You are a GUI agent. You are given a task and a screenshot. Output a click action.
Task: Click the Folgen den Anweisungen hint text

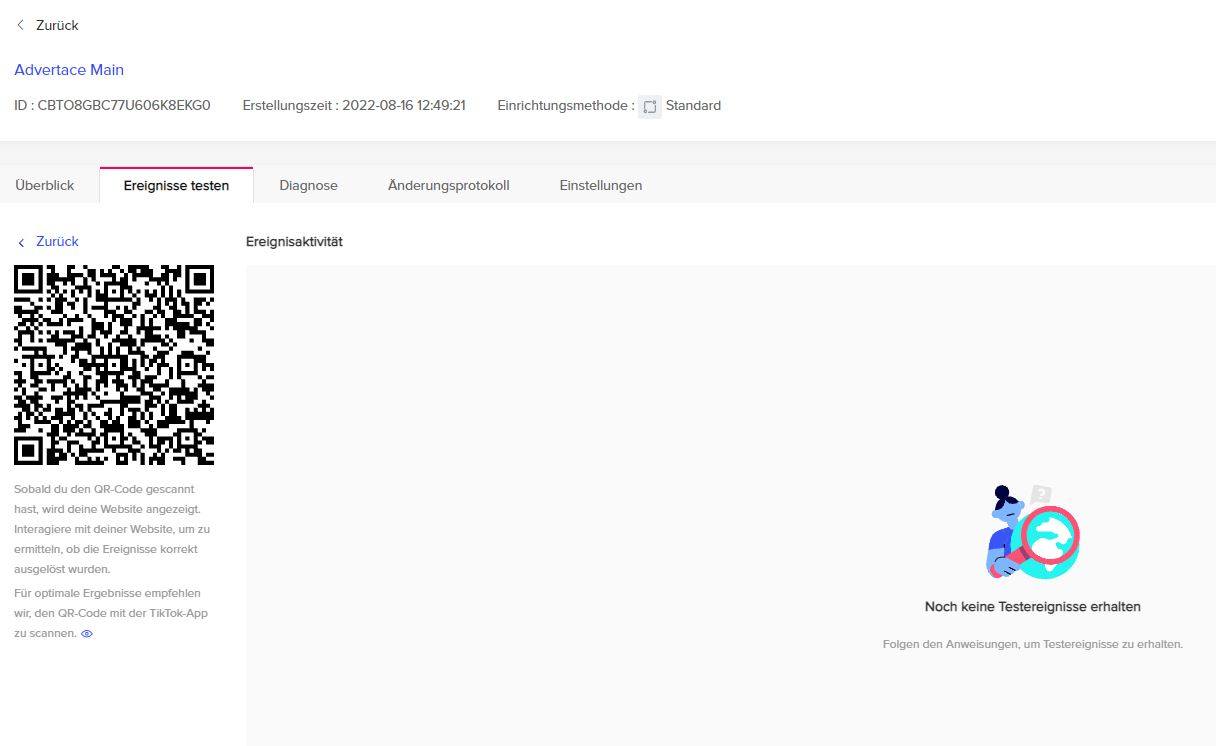pos(1033,644)
